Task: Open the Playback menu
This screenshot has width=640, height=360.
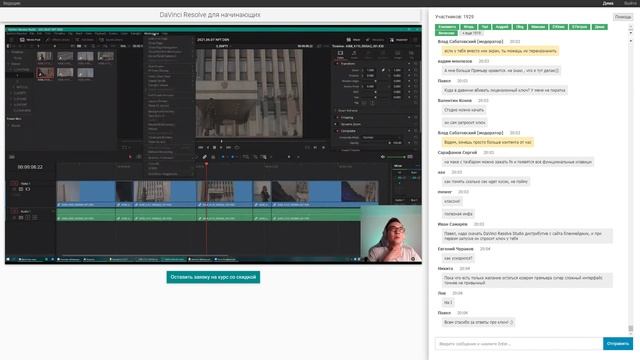Action: click(x=100, y=33)
